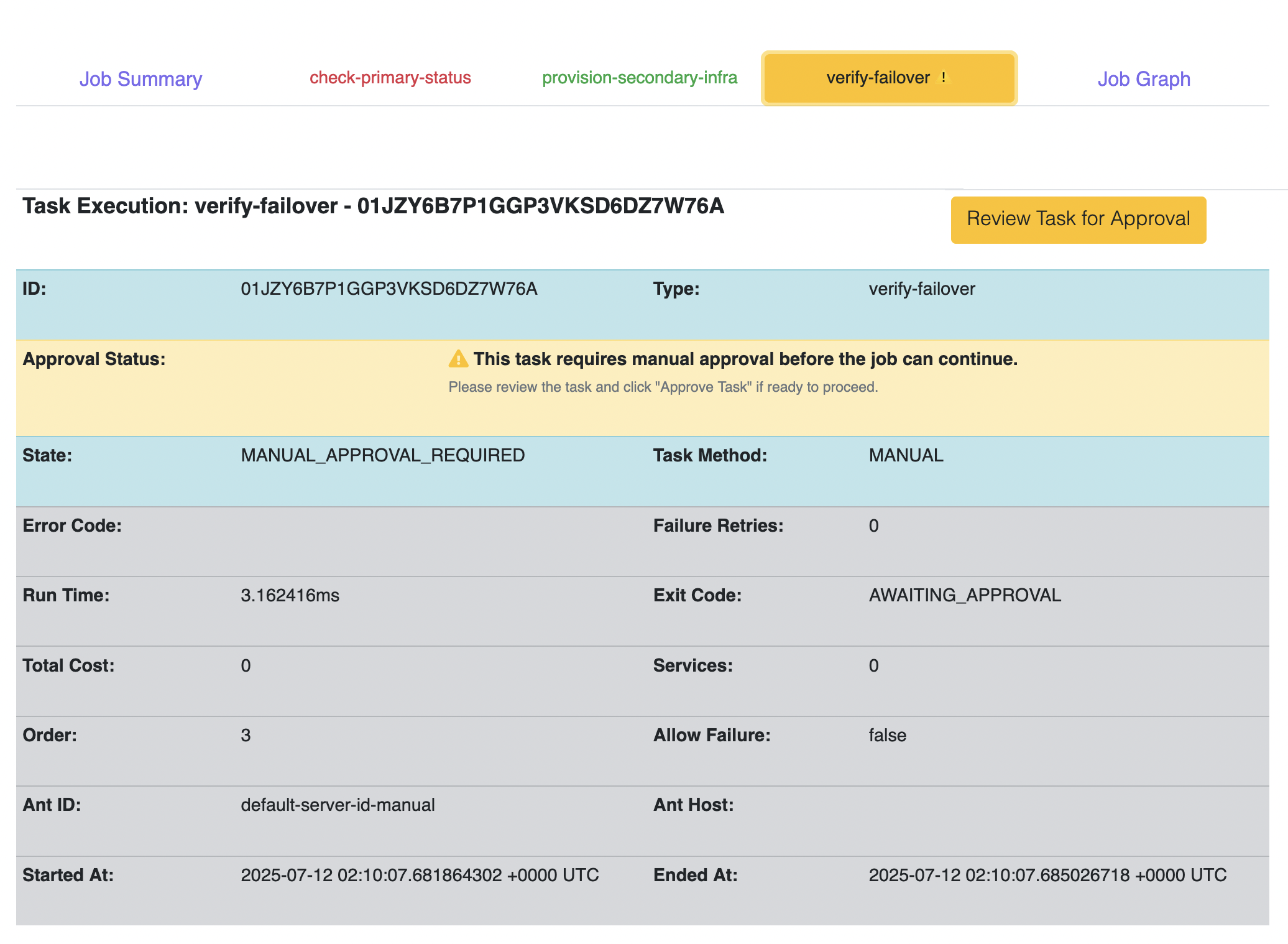Click the Type verify-failover value

921,289
